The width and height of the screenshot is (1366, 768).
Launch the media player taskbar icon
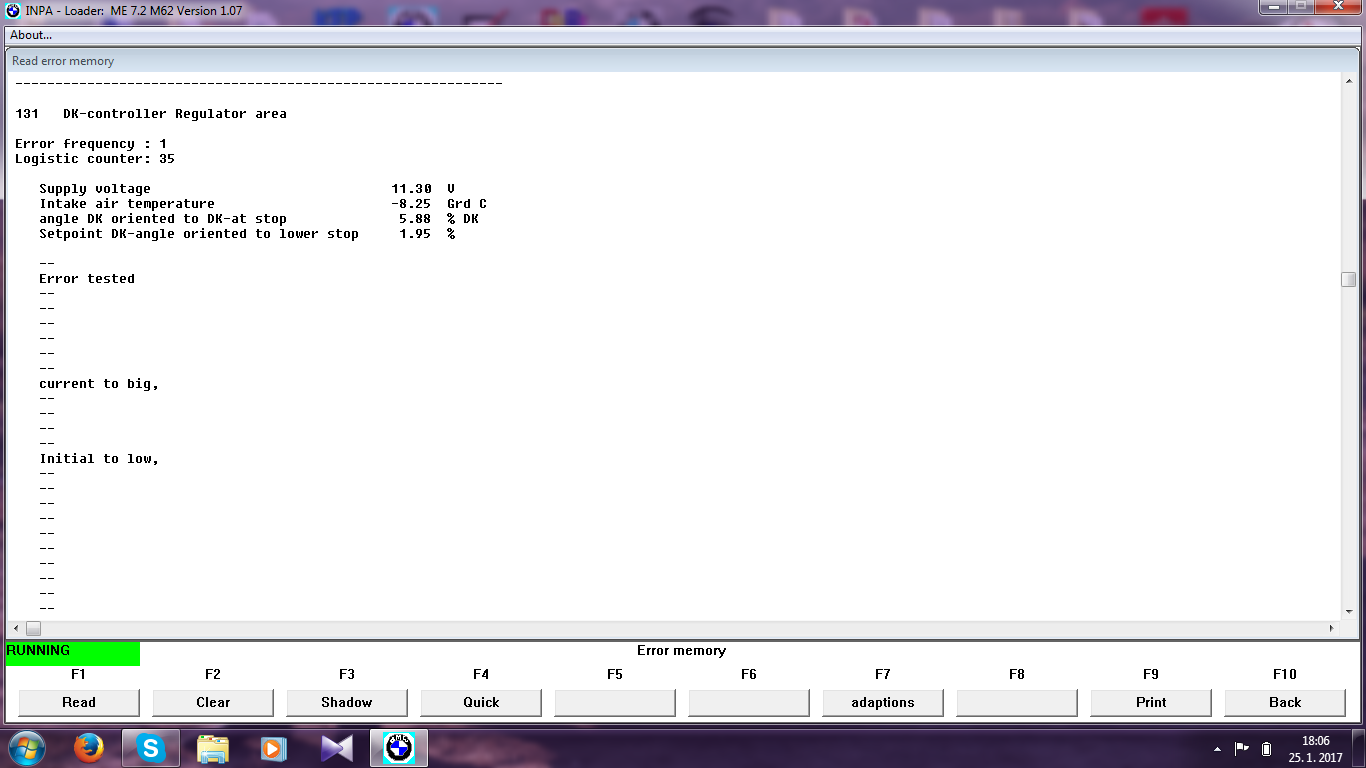(x=274, y=748)
